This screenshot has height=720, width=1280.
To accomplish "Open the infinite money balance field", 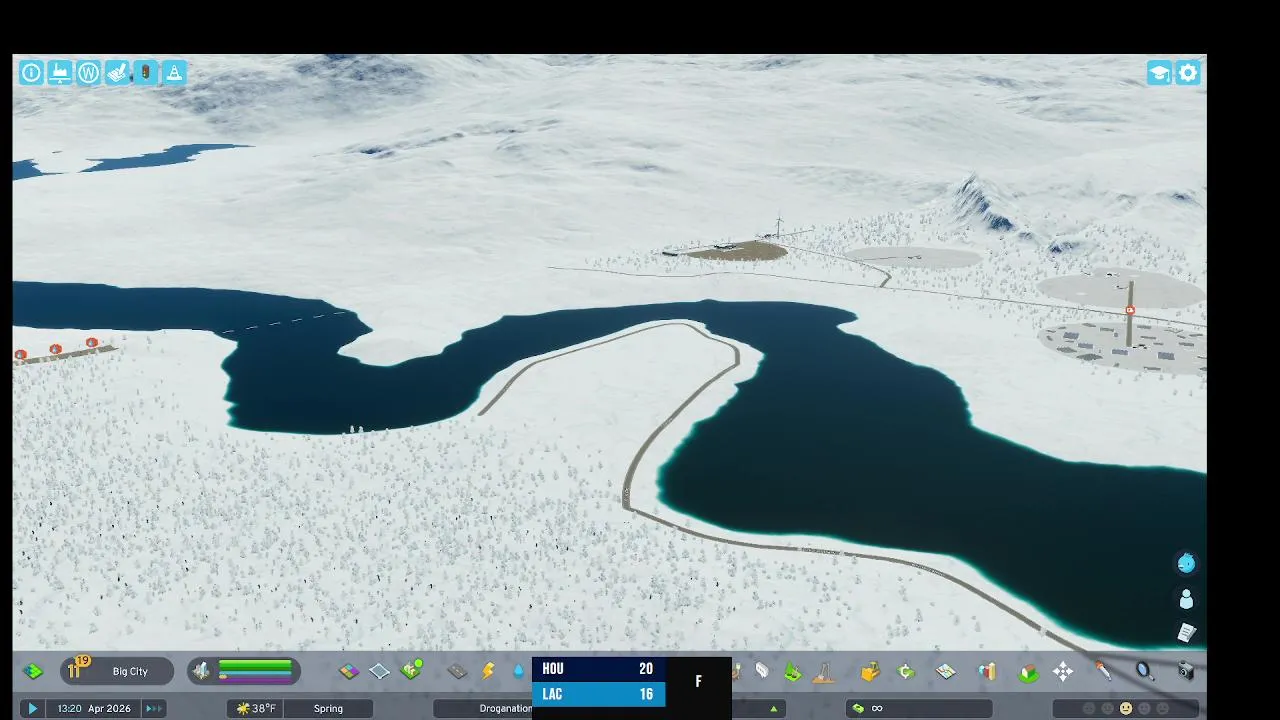I will [x=921, y=708].
